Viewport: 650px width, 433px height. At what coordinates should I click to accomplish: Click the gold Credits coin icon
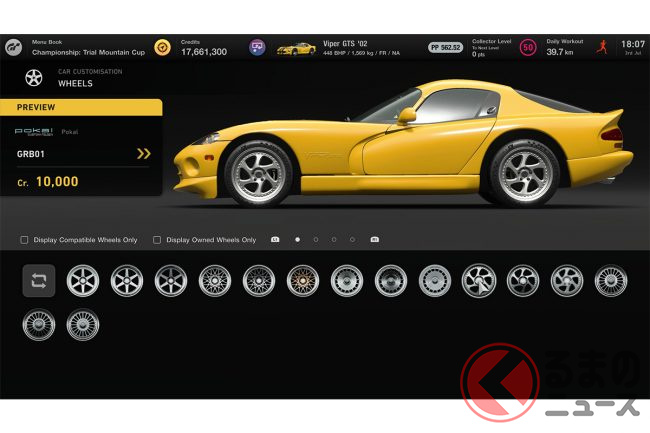tap(163, 47)
